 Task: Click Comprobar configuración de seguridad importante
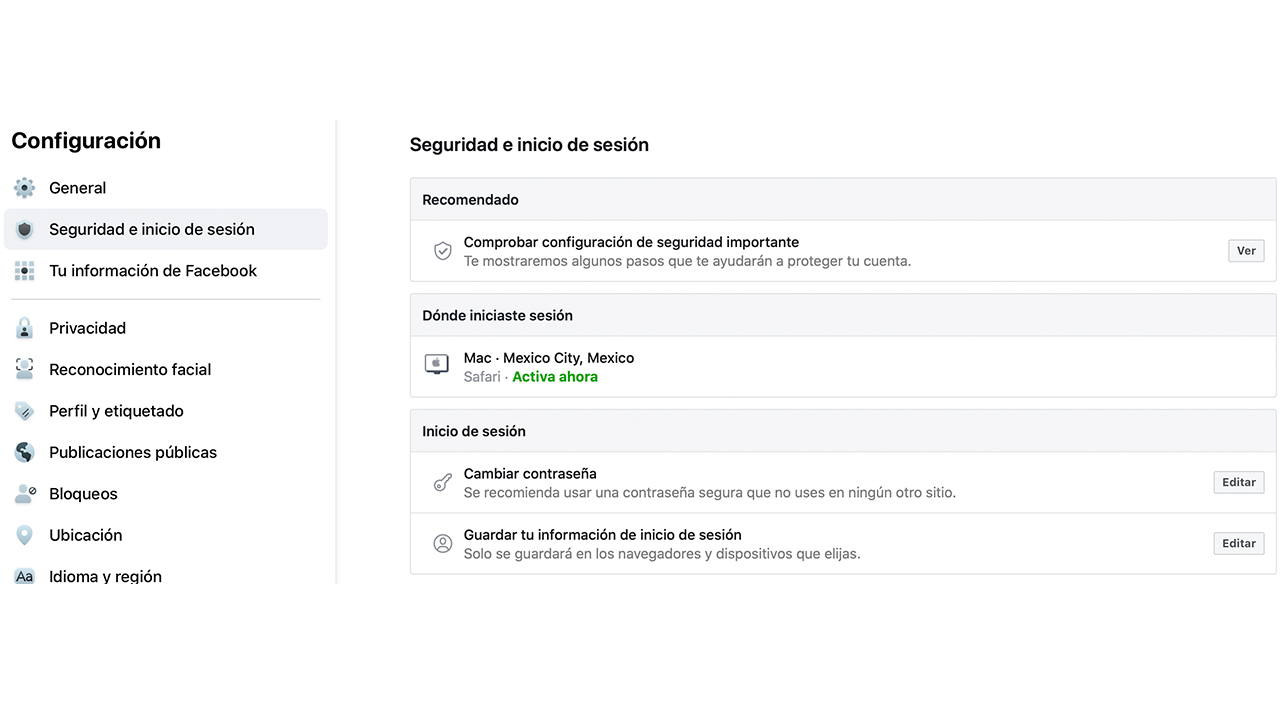631,242
